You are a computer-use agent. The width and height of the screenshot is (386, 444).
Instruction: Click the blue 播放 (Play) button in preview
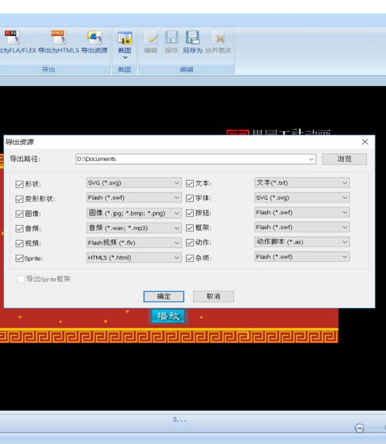pyautogui.click(x=168, y=316)
